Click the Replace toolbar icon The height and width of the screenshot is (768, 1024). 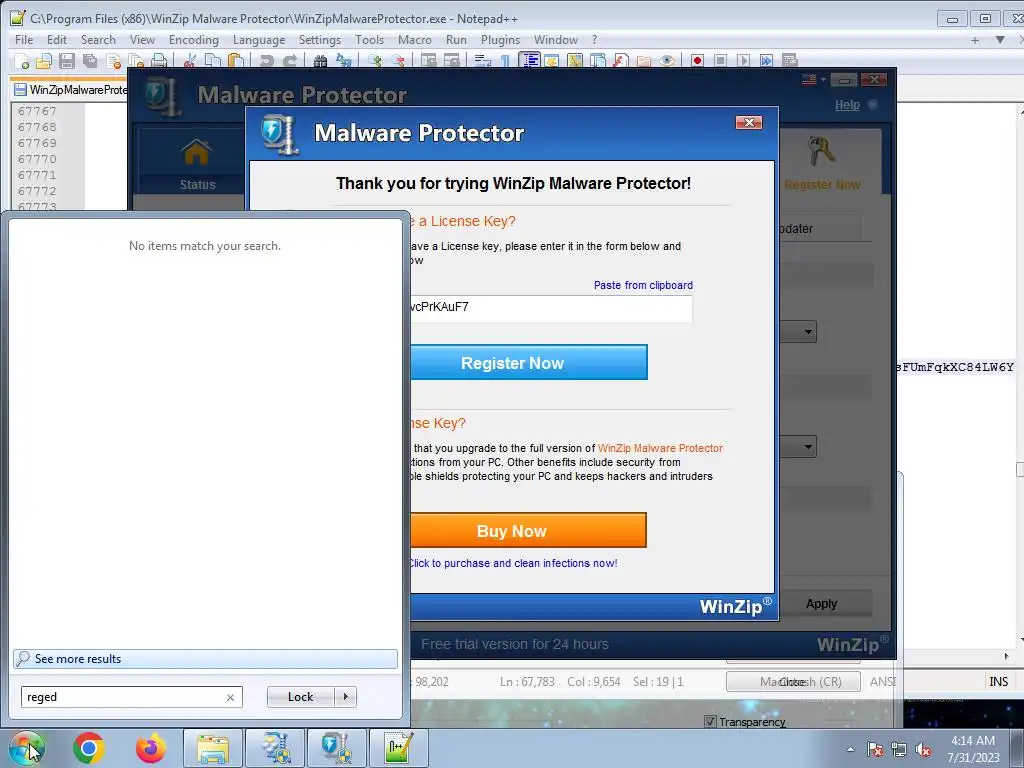pos(344,61)
